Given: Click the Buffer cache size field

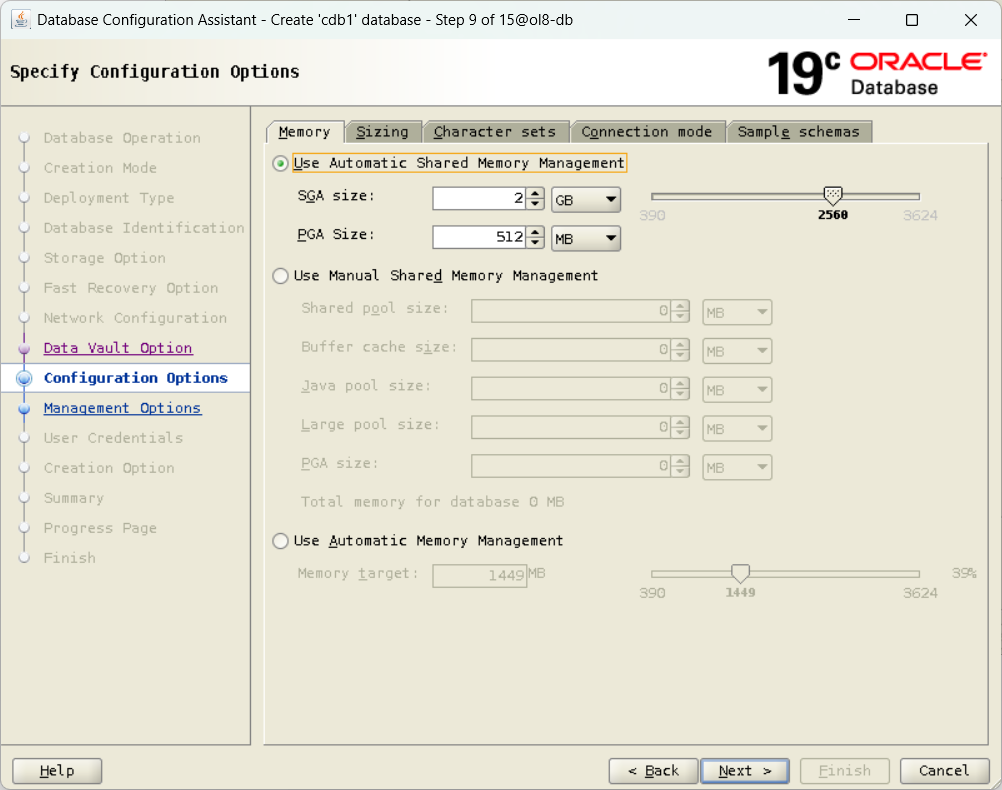Looking at the screenshot, I should click(571, 350).
